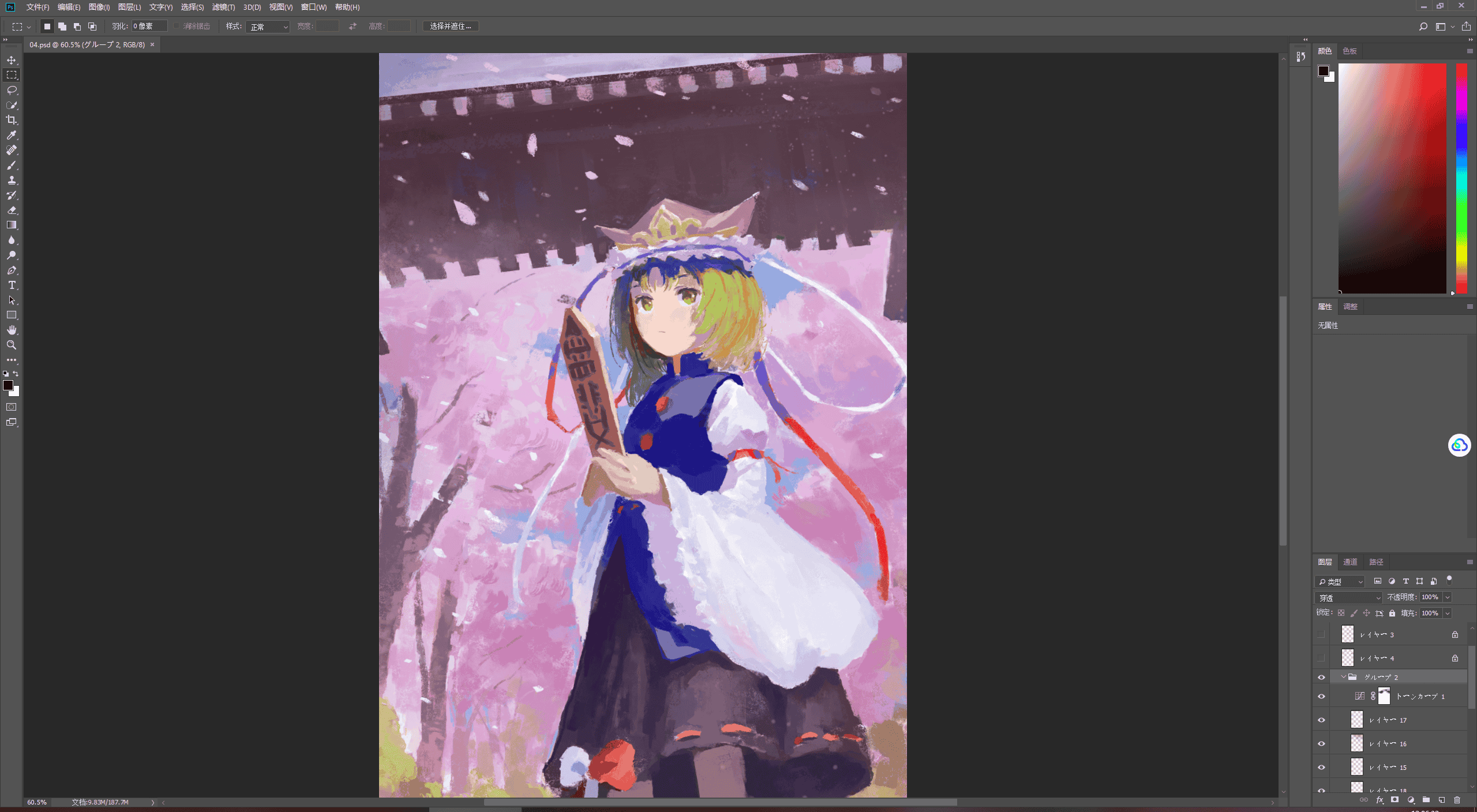Select the Hand tool
This screenshot has width=1477, height=812.
(12, 330)
